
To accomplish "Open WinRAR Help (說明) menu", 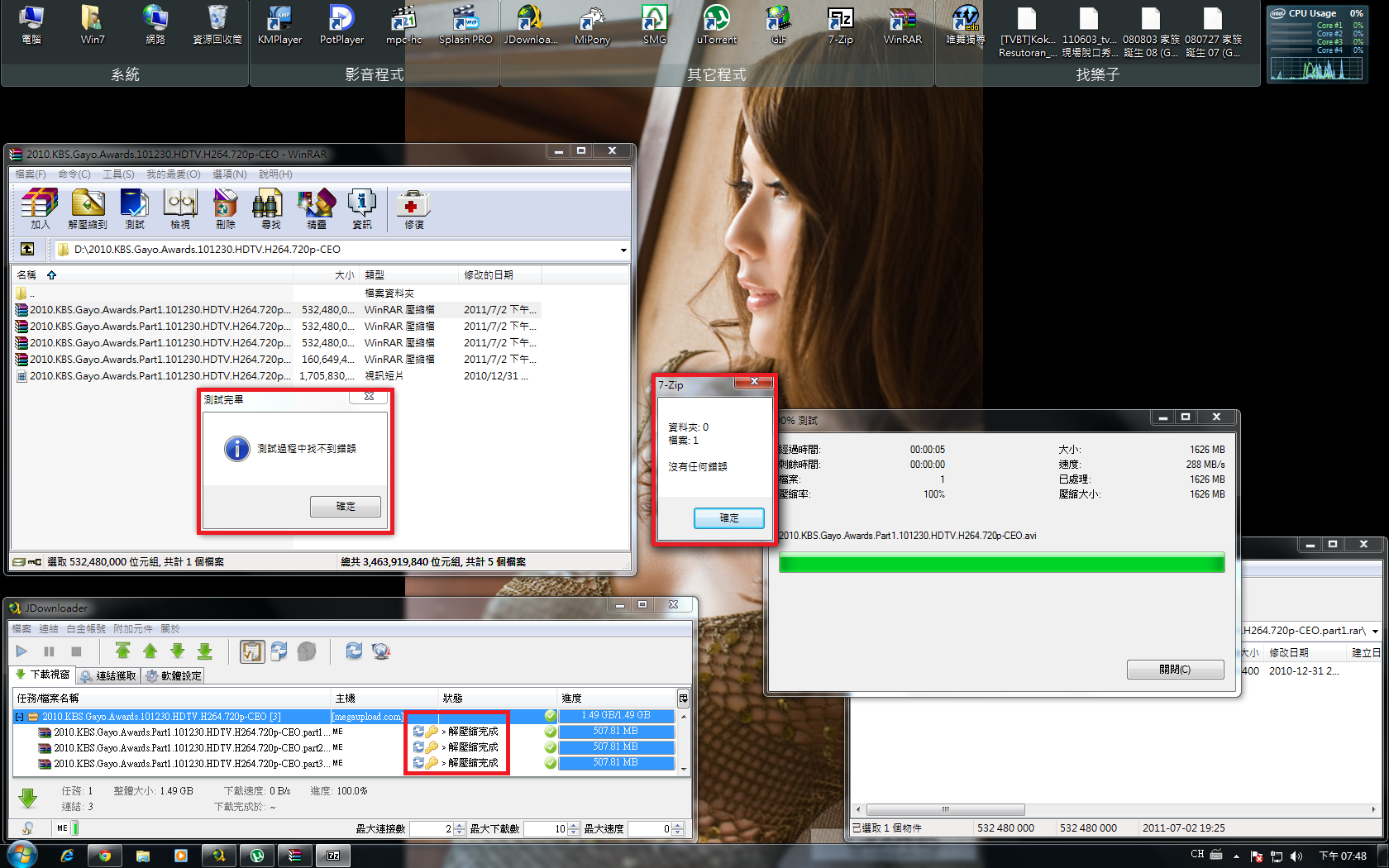I will click(275, 174).
